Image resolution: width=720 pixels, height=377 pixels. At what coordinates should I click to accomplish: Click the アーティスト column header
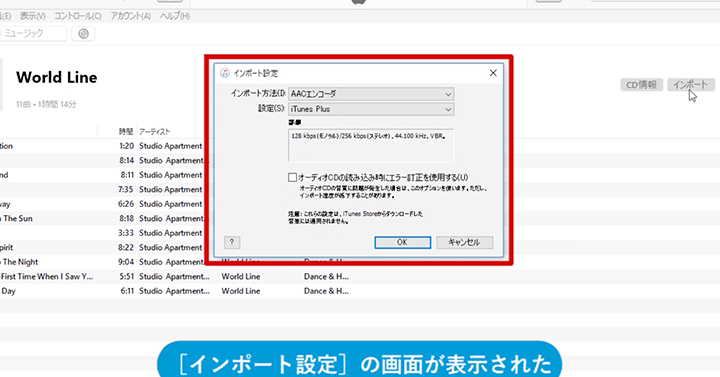155,131
